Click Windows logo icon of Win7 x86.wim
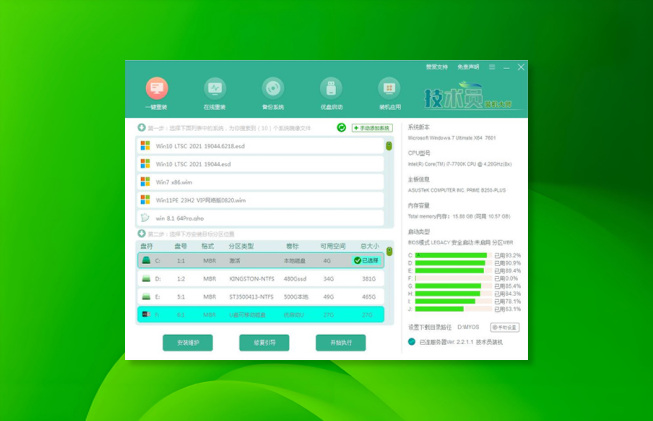This screenshot has width=653, height=421. [145, 182]
